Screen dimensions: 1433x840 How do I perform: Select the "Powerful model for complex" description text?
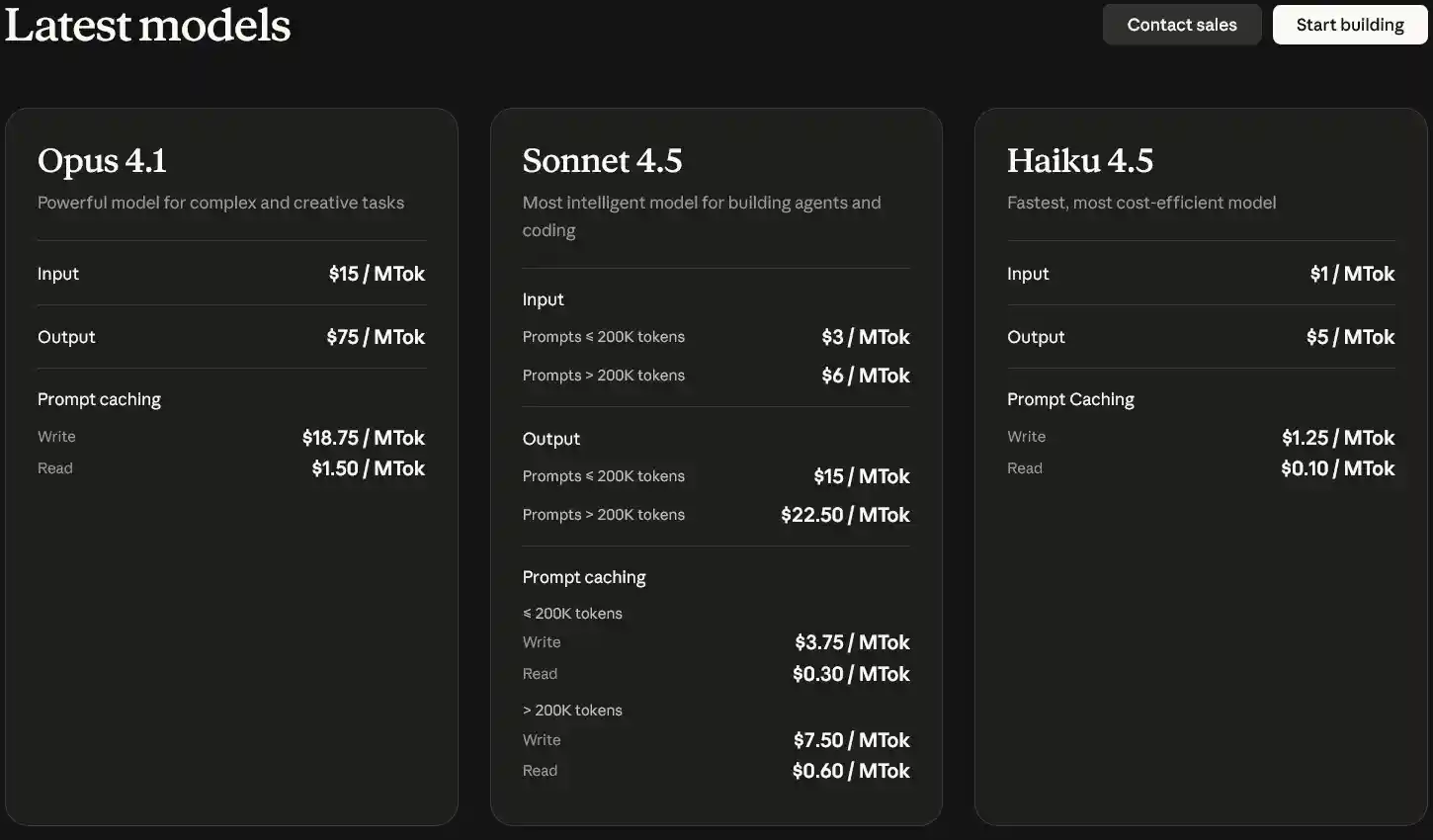[220, 203]
